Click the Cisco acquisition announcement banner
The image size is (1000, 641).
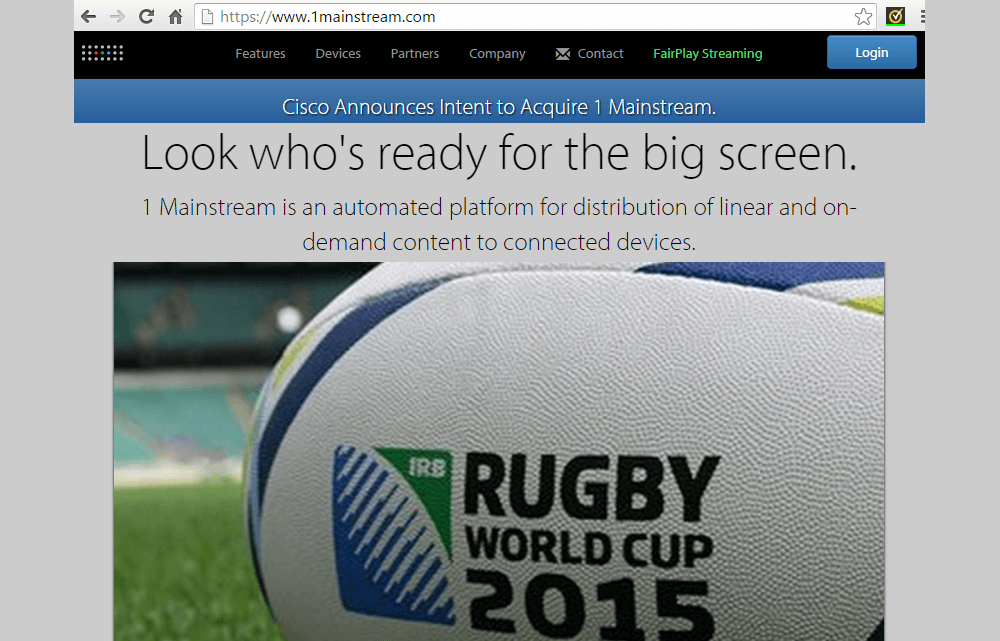pos(499,107)
